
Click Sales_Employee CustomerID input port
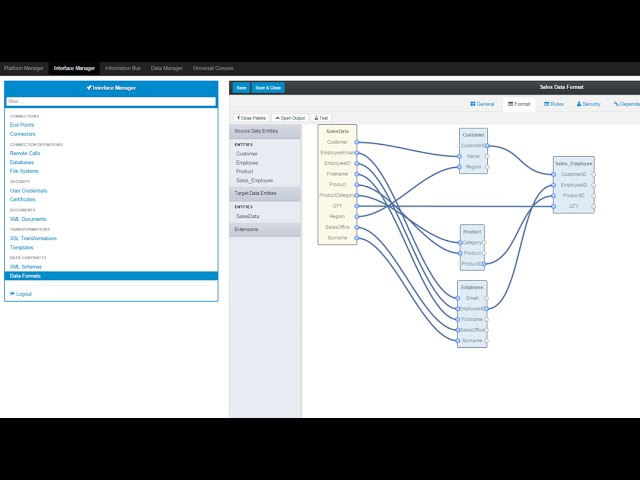click(553, 174)
